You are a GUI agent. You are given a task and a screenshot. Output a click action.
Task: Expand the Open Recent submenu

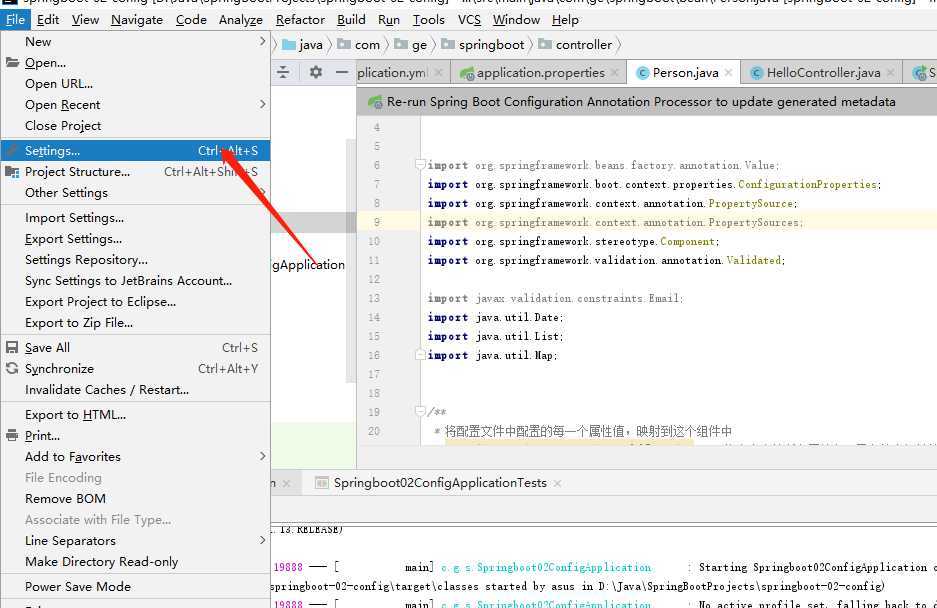136,105
